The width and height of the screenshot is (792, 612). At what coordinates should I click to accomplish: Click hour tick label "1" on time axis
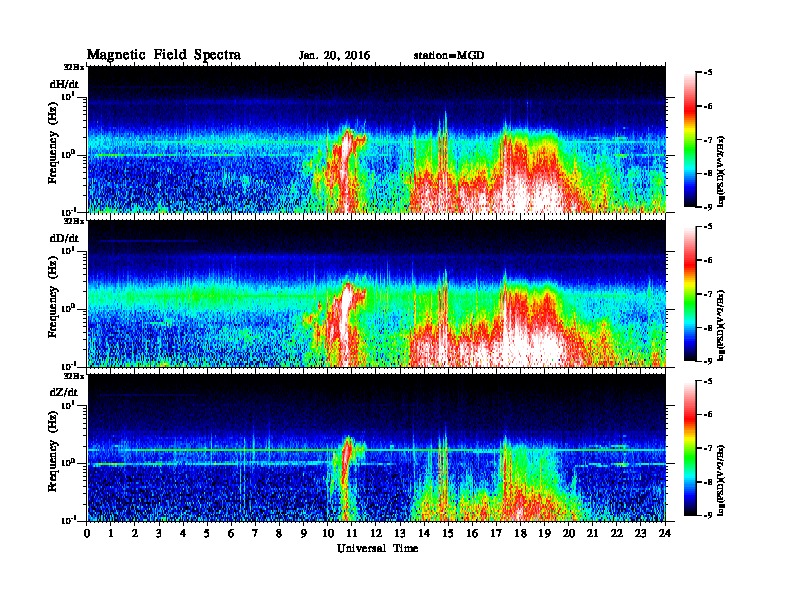tap(111, 534)
